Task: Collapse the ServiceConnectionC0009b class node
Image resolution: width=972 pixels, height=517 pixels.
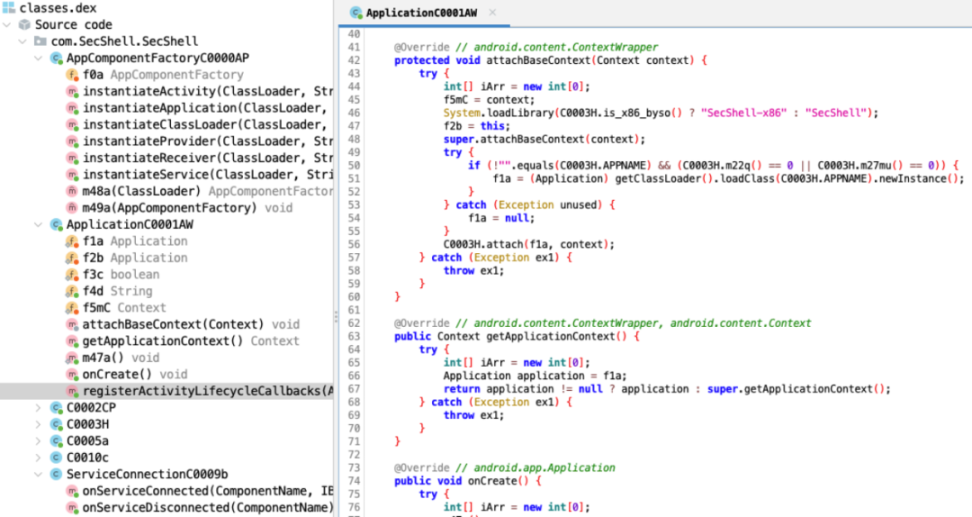Action: [x=39, y=474]
